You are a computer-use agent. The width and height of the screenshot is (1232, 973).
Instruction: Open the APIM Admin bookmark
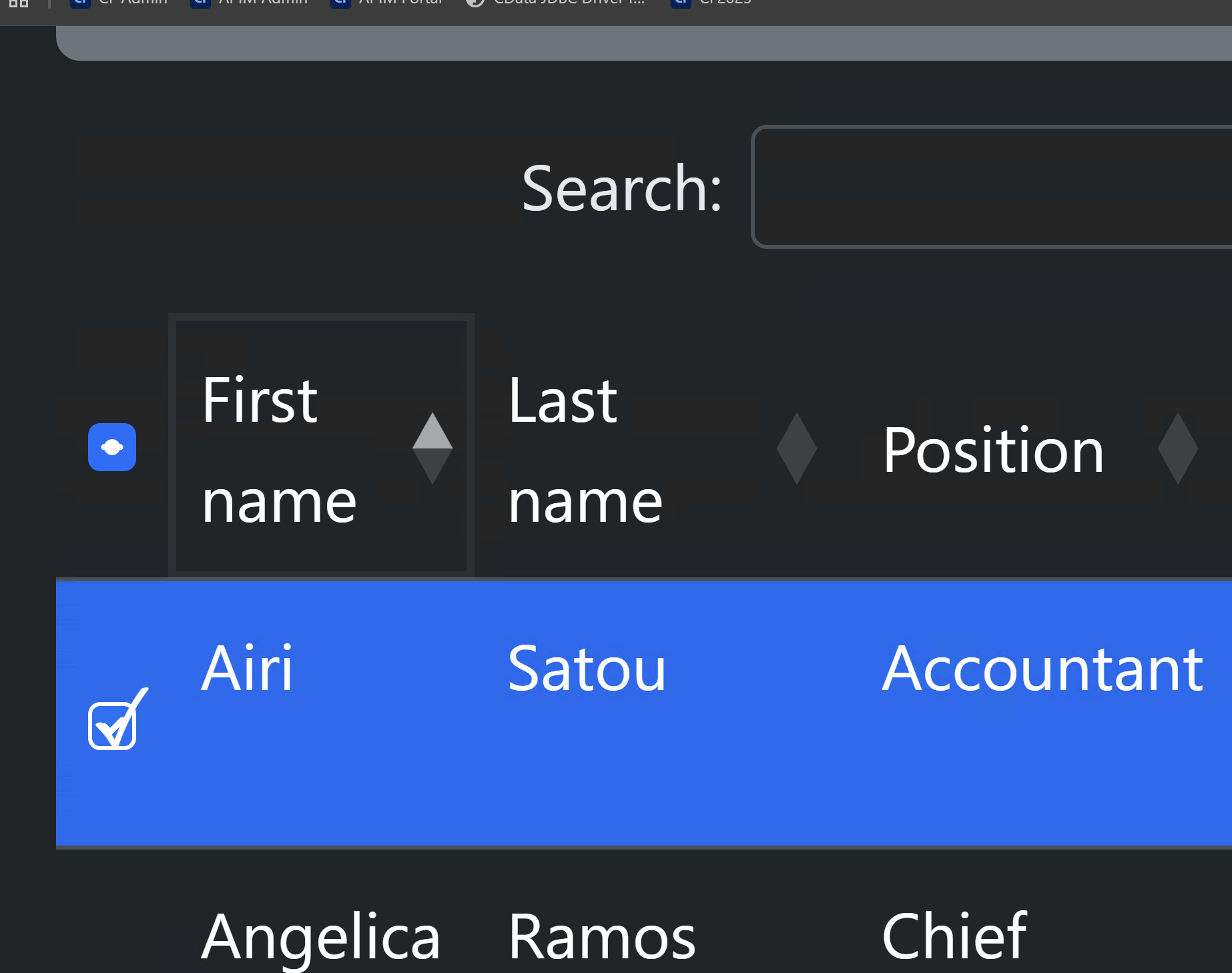[250, 3]
